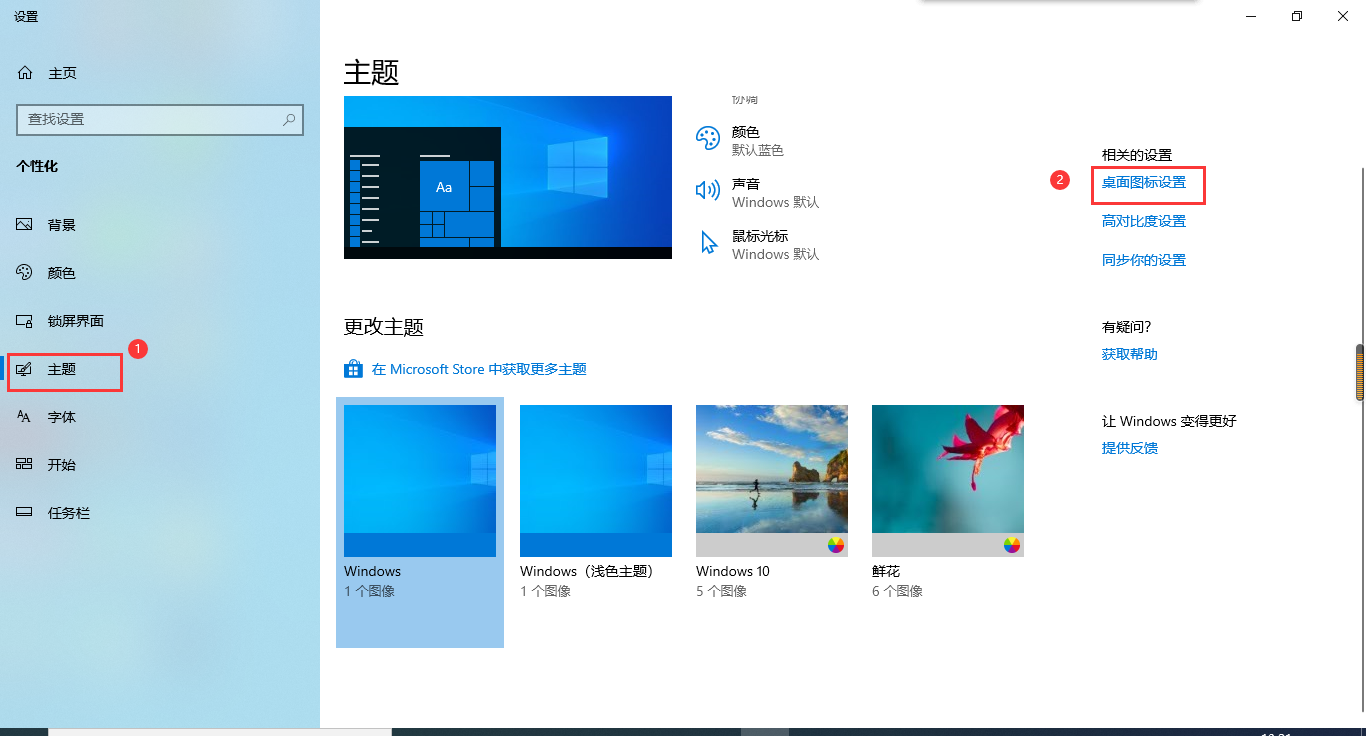Screen dimensions: 1366x736
Task: Open the 颜色 settings page
Action: (x=160, y=273)
